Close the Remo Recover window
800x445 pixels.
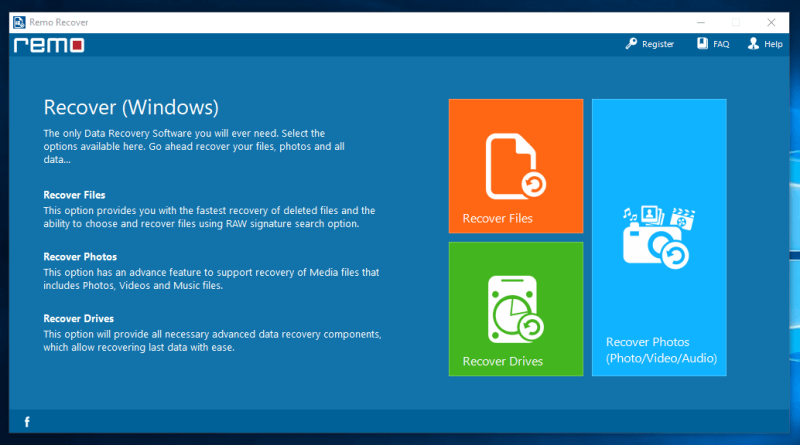point(777,20)
